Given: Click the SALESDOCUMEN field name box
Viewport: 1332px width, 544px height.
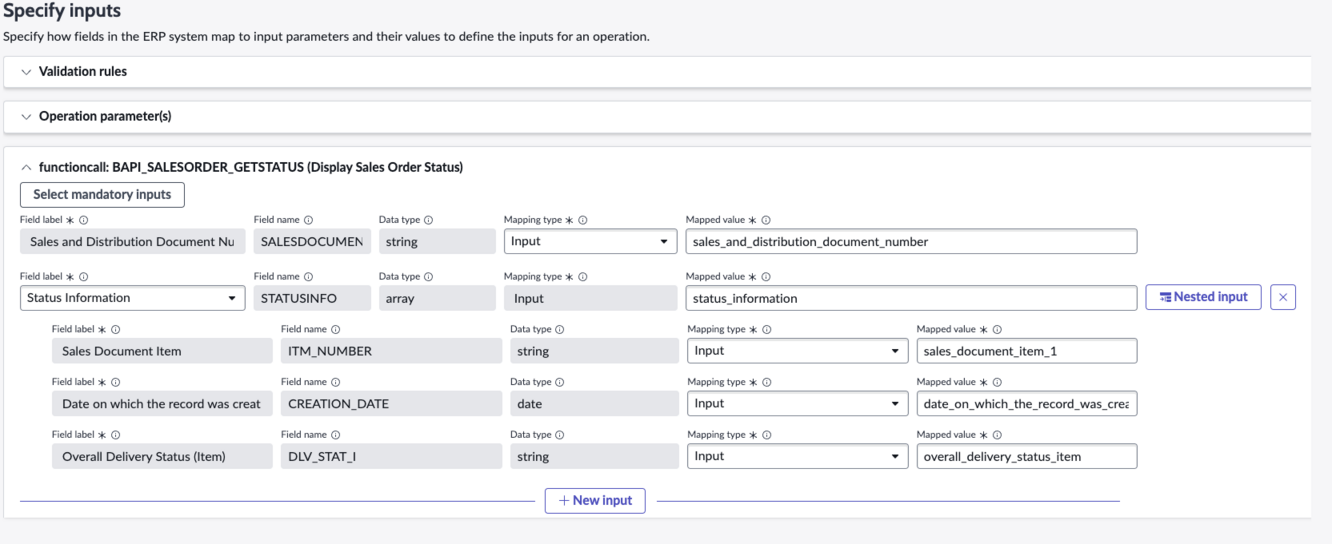Looking at the screenshot, I should pos(312,241).
